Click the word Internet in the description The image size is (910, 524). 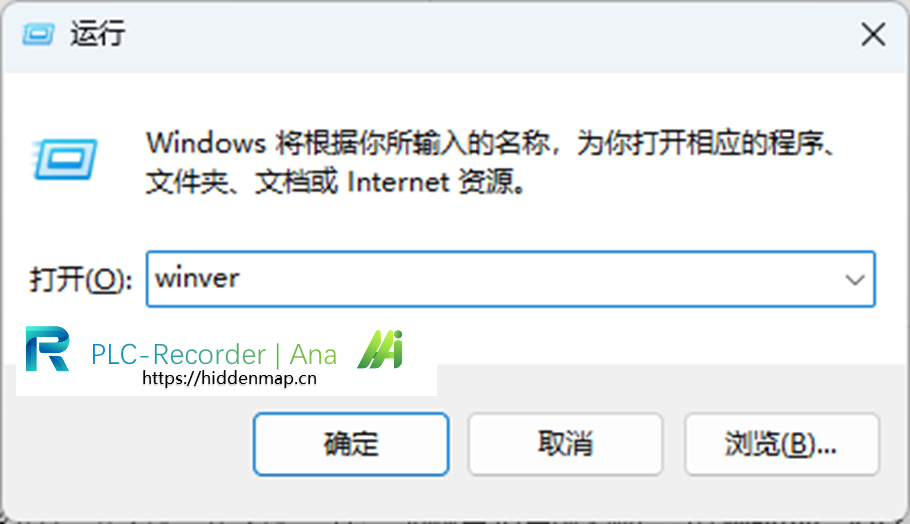pyautogui.click(x=398, y=182)
